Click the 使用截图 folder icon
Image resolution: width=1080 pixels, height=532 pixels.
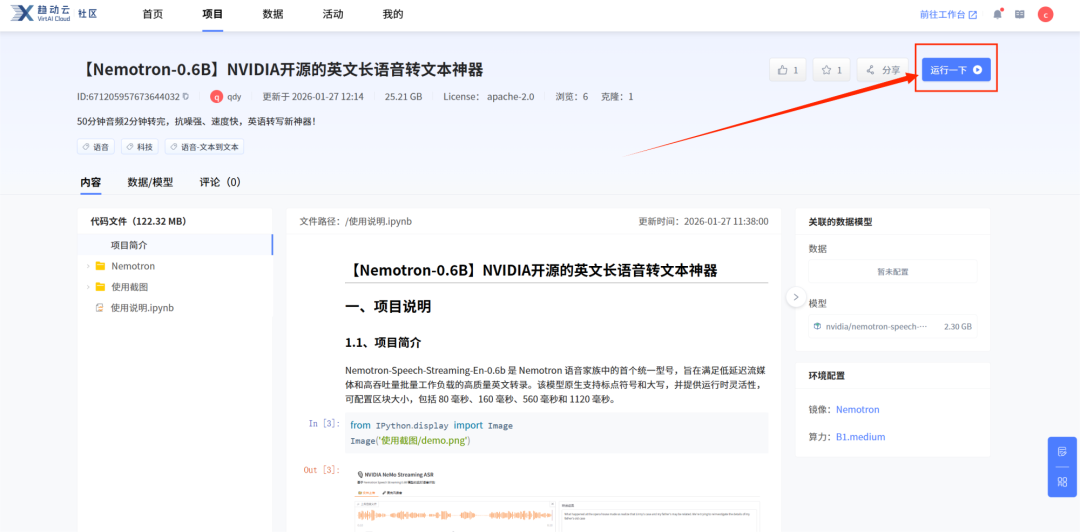(101, 287)
